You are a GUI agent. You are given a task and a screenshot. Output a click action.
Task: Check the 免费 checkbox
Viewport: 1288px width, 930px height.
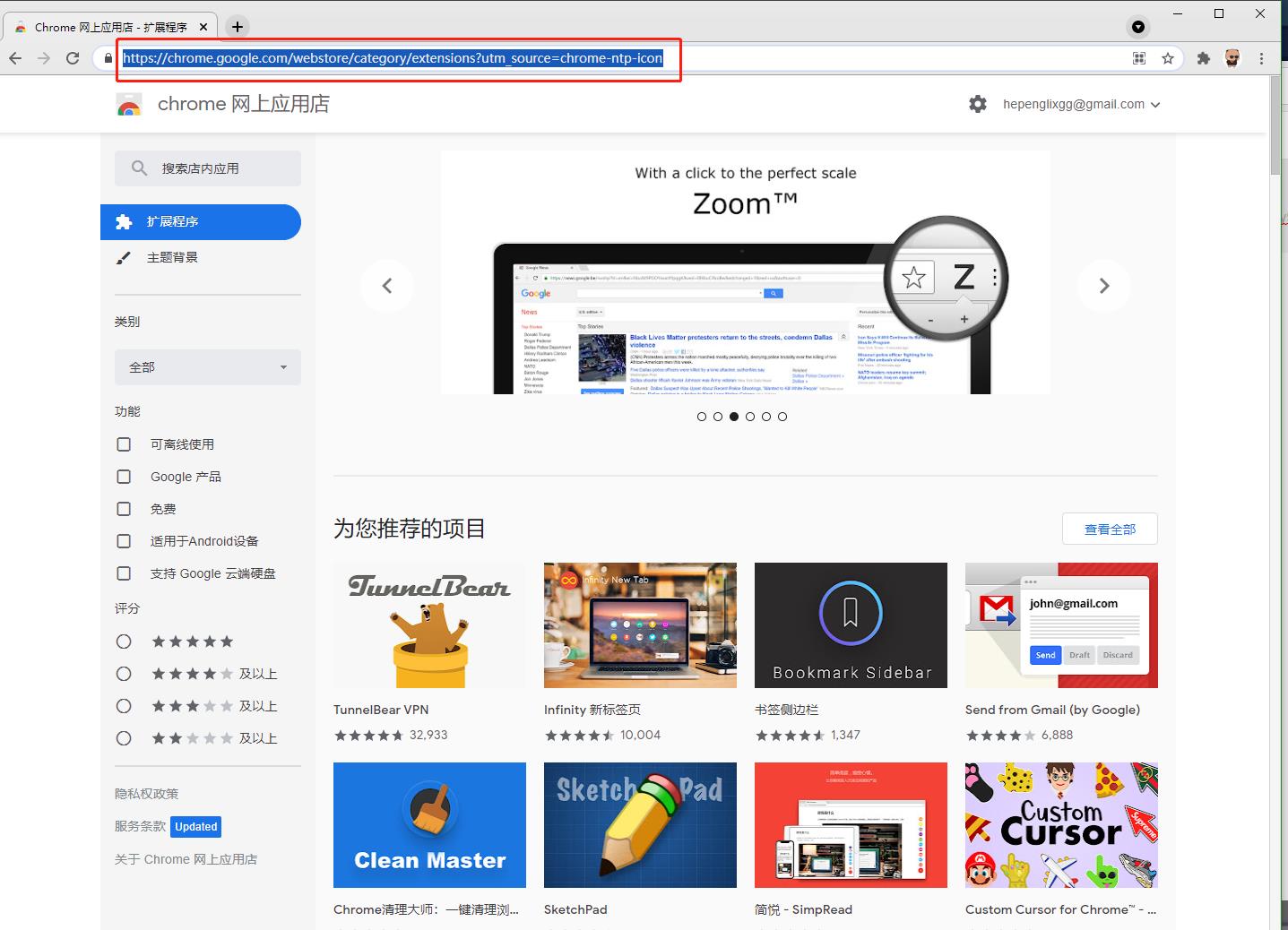(x=124, y=509)
